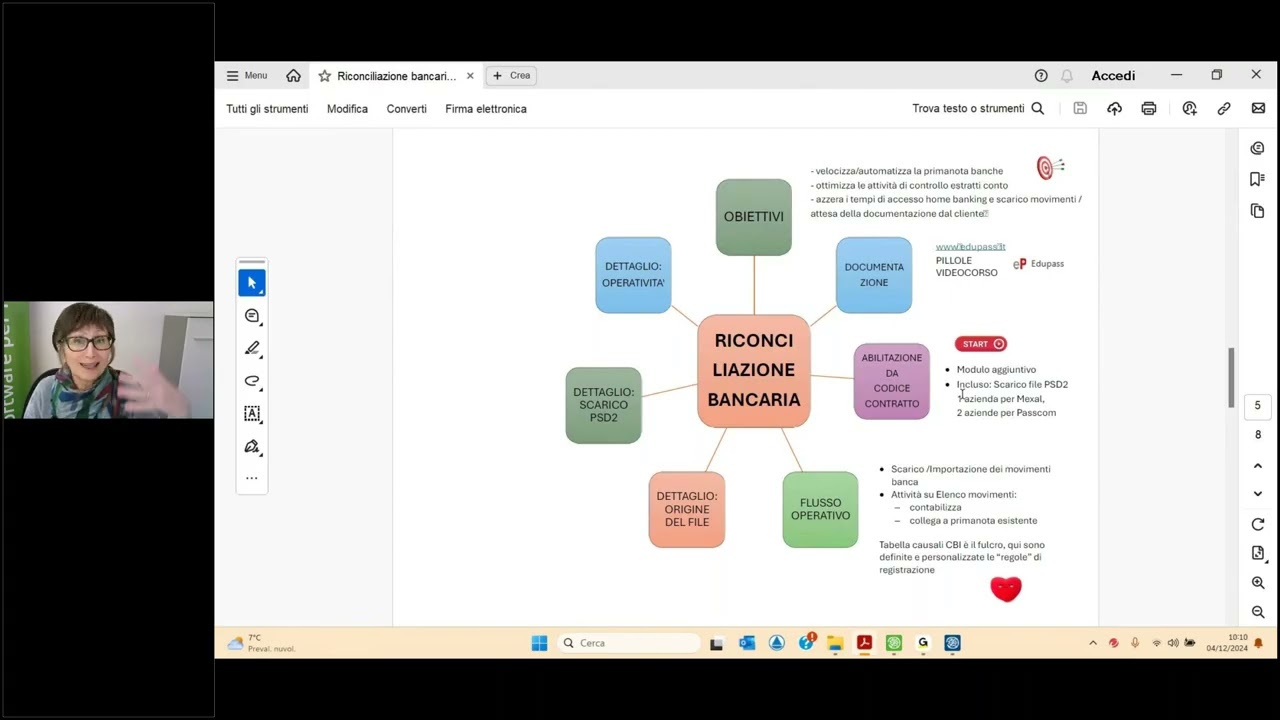The width and height of the screenshot is (1280, 720).
Task: Copy a link to the file
Action: click(1224, 108)
